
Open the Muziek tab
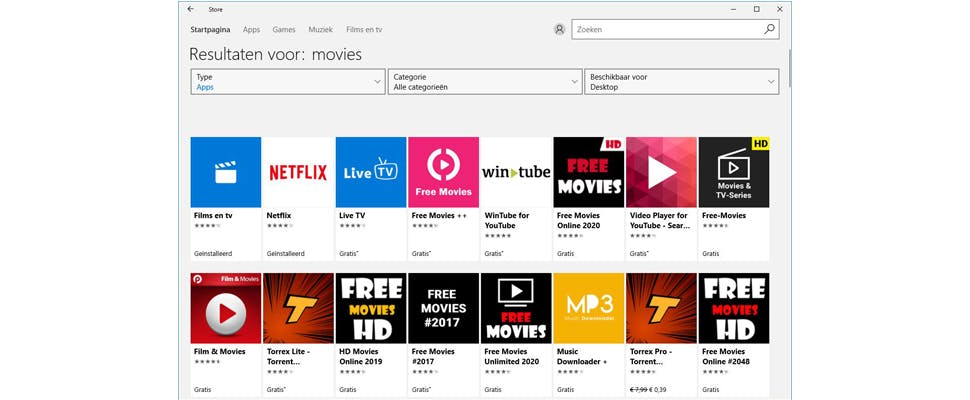[320, 30]
